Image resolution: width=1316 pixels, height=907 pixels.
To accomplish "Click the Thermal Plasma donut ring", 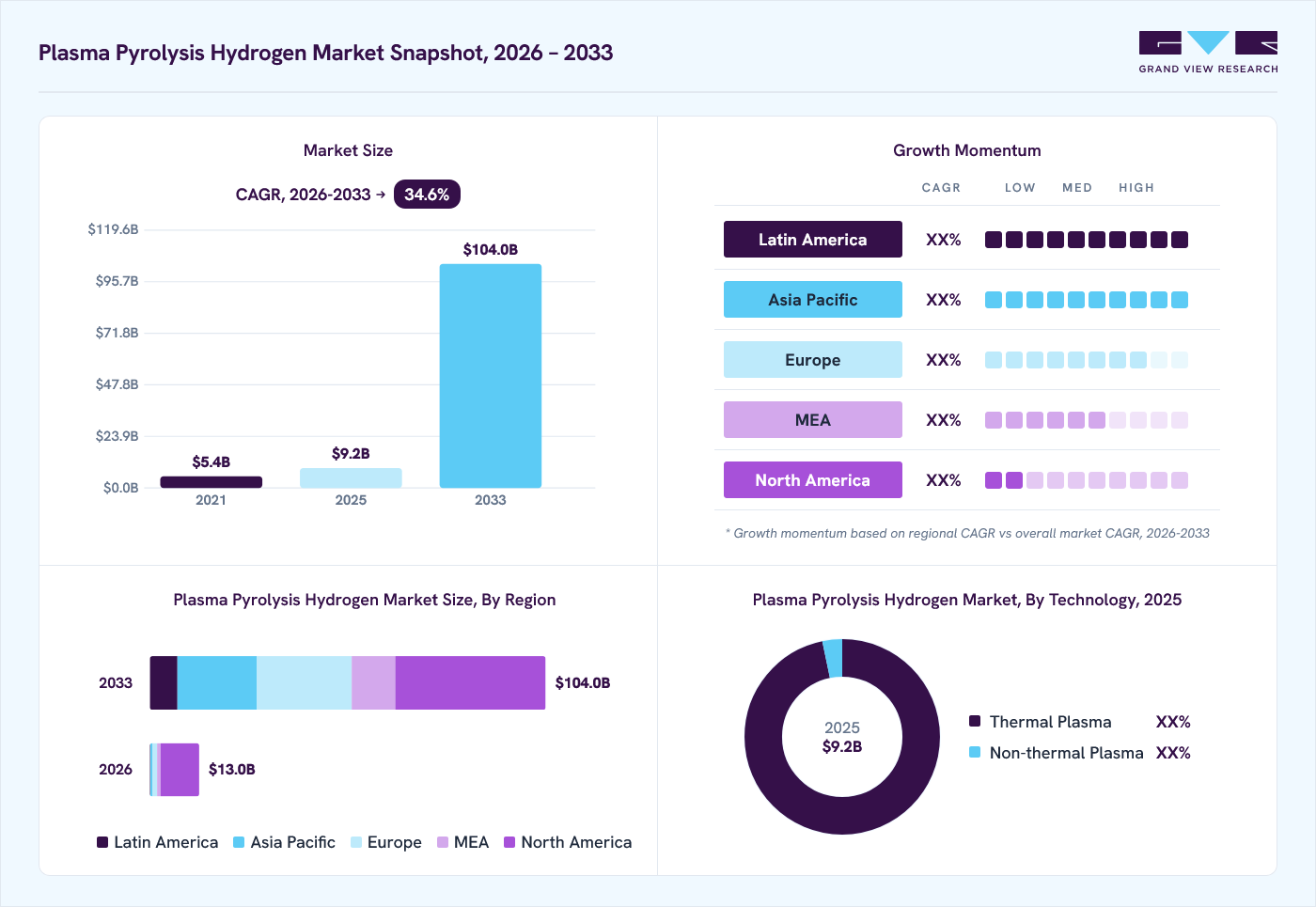I will click(842, 815).
